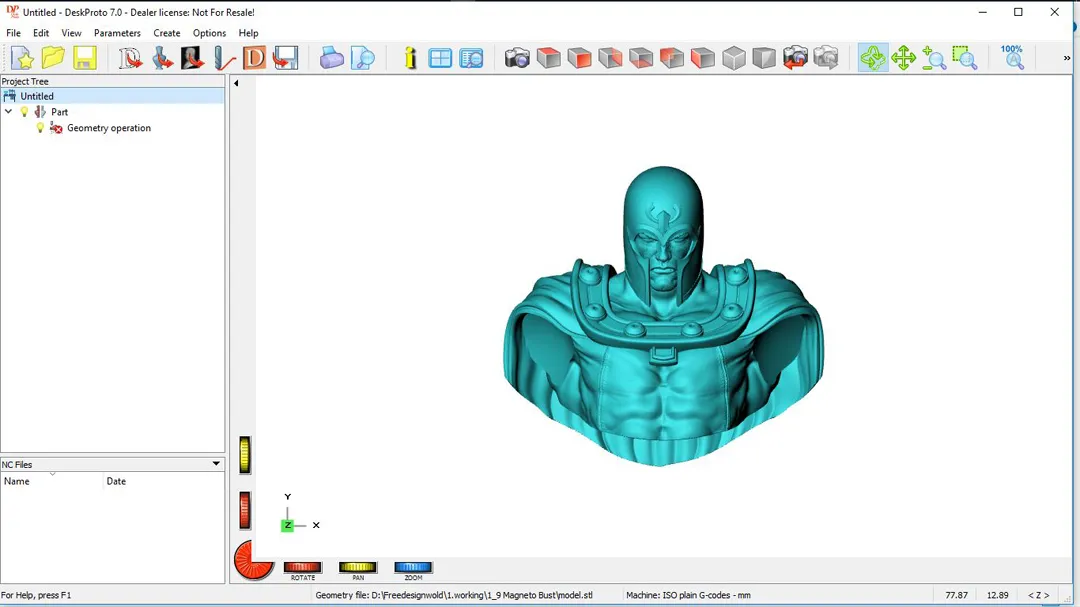The width and height of the screenshot is (1080, 607).
Task: Toggle the Part visibility light bulb
Action: click(x=24, y=112)
